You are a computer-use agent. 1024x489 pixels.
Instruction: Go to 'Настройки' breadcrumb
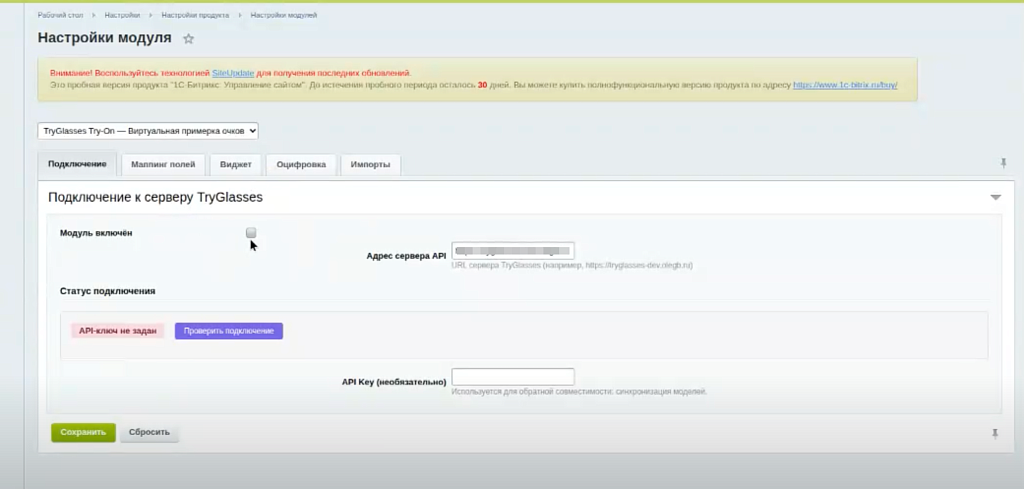pos(122,15)
